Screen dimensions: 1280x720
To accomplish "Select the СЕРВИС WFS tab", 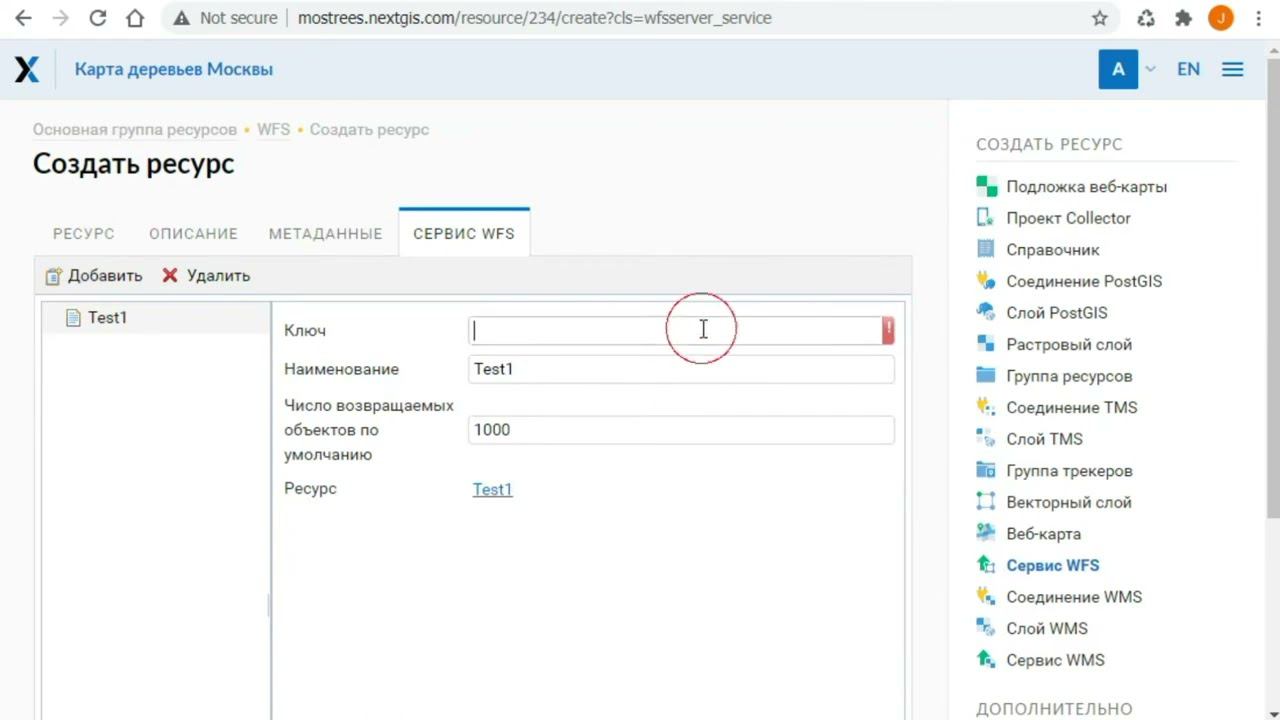I will (x=464, y=233).
